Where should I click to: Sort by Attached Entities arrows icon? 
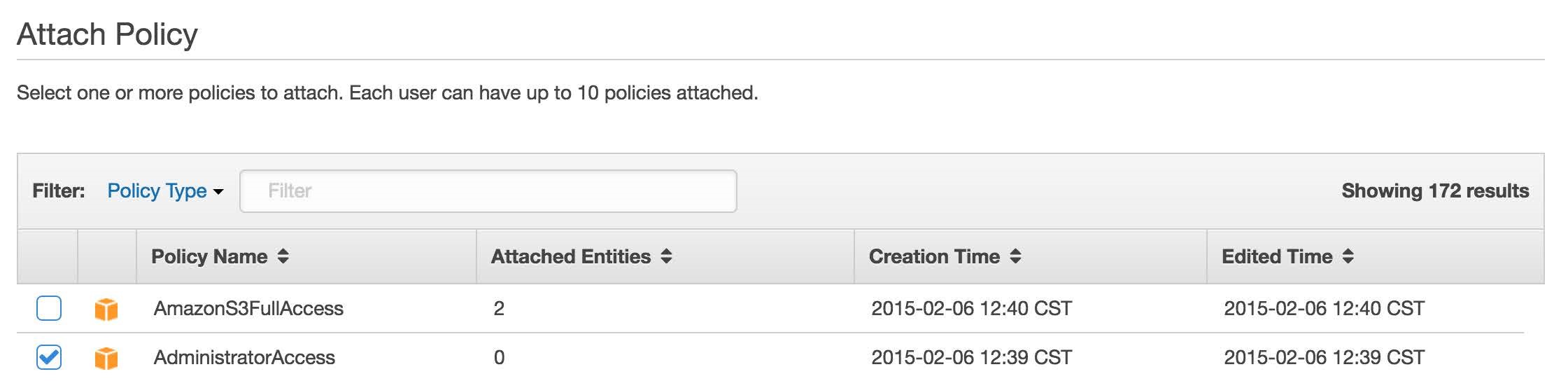click(666, 256)
